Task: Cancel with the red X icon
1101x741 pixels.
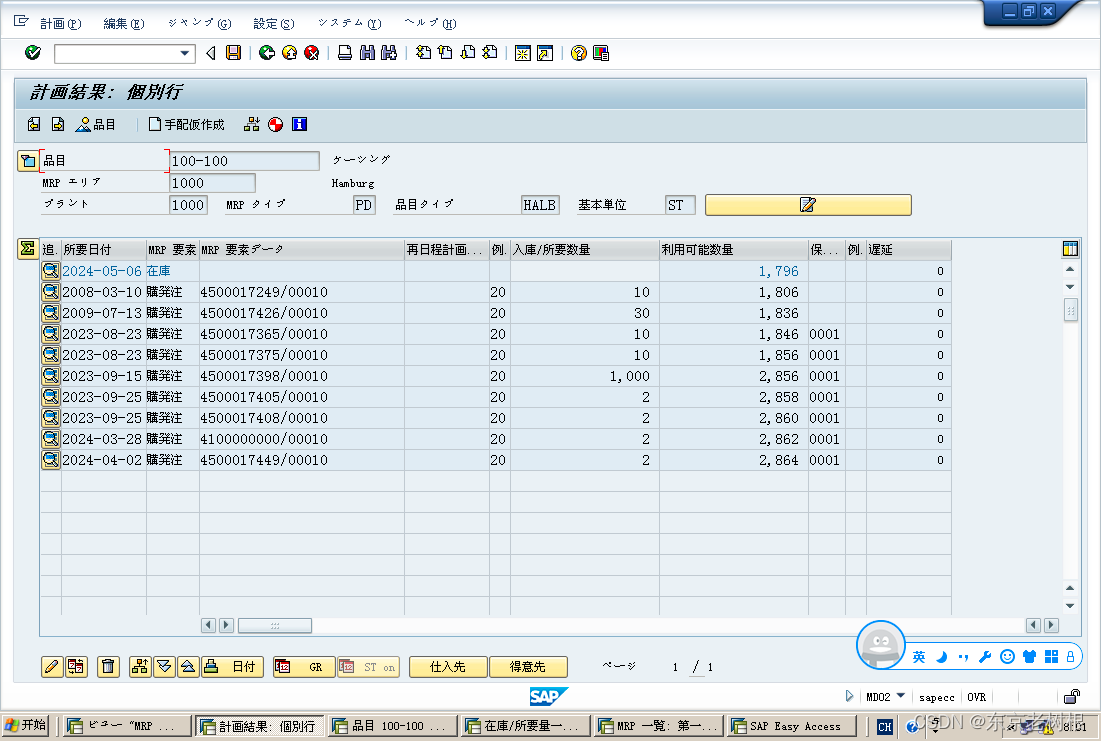Action: click(312, 53)
